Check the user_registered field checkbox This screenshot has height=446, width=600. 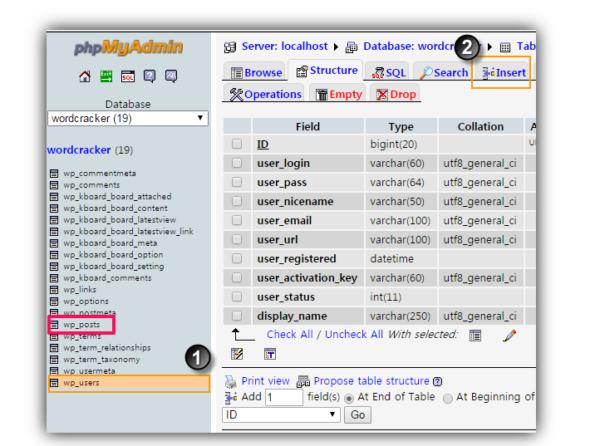click(237, 259)
